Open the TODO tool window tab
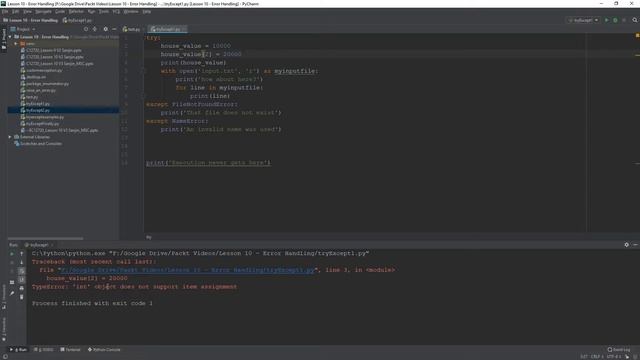The image size is (640, 360). pos(44,350)
